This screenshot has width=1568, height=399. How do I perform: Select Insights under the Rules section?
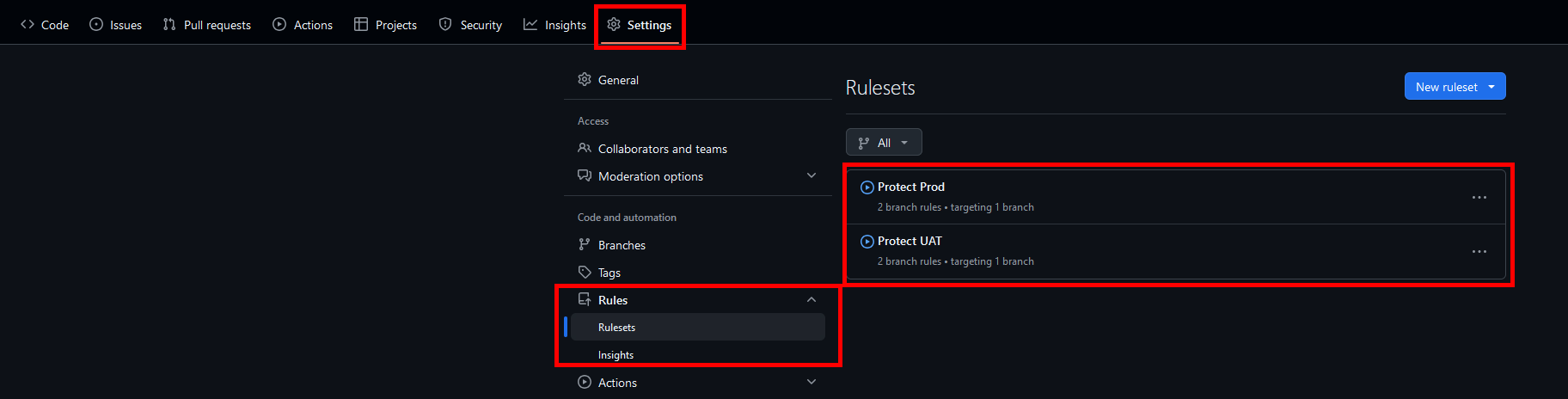click(x=616, y=355)
